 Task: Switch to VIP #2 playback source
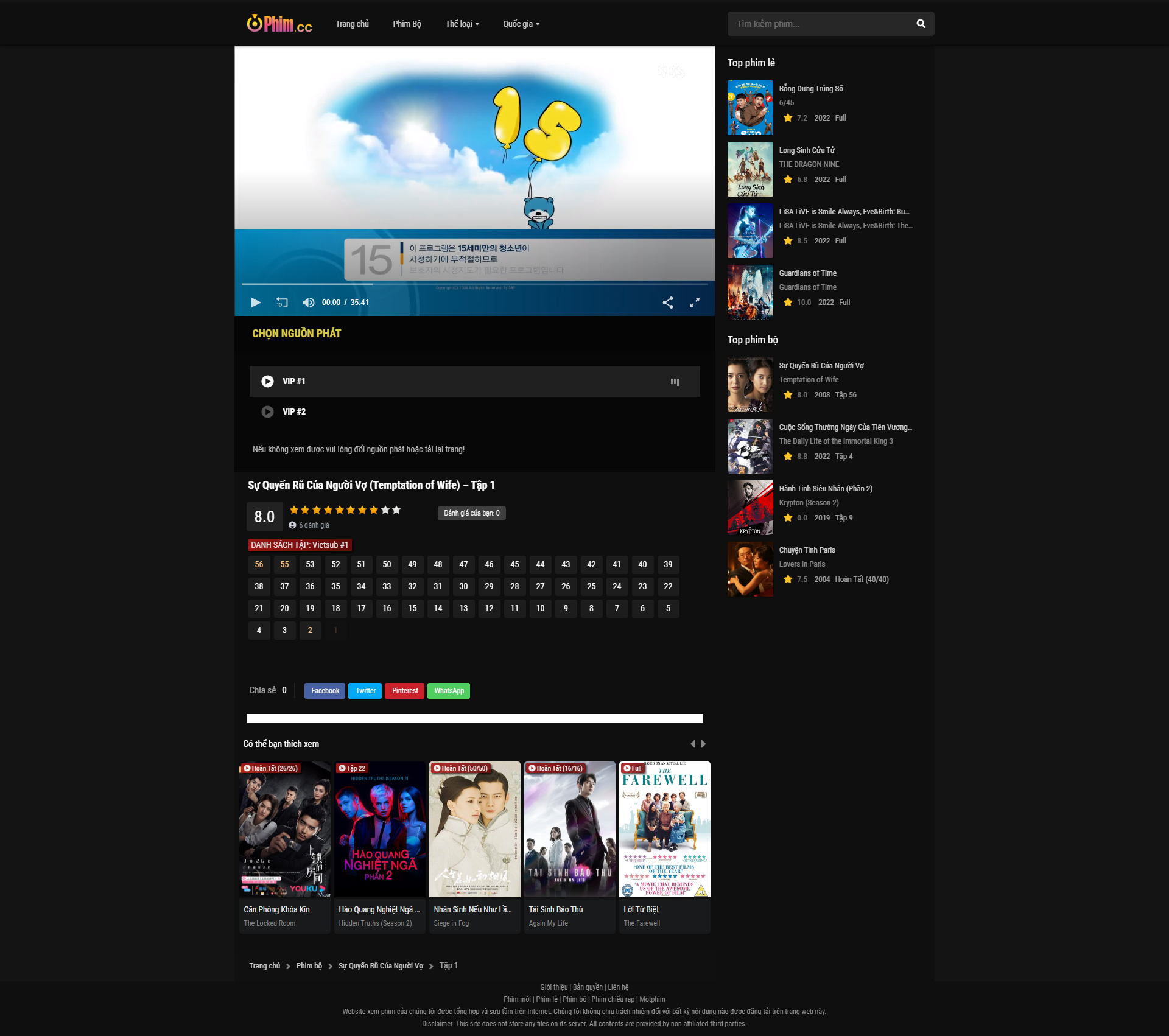(293, 411)
